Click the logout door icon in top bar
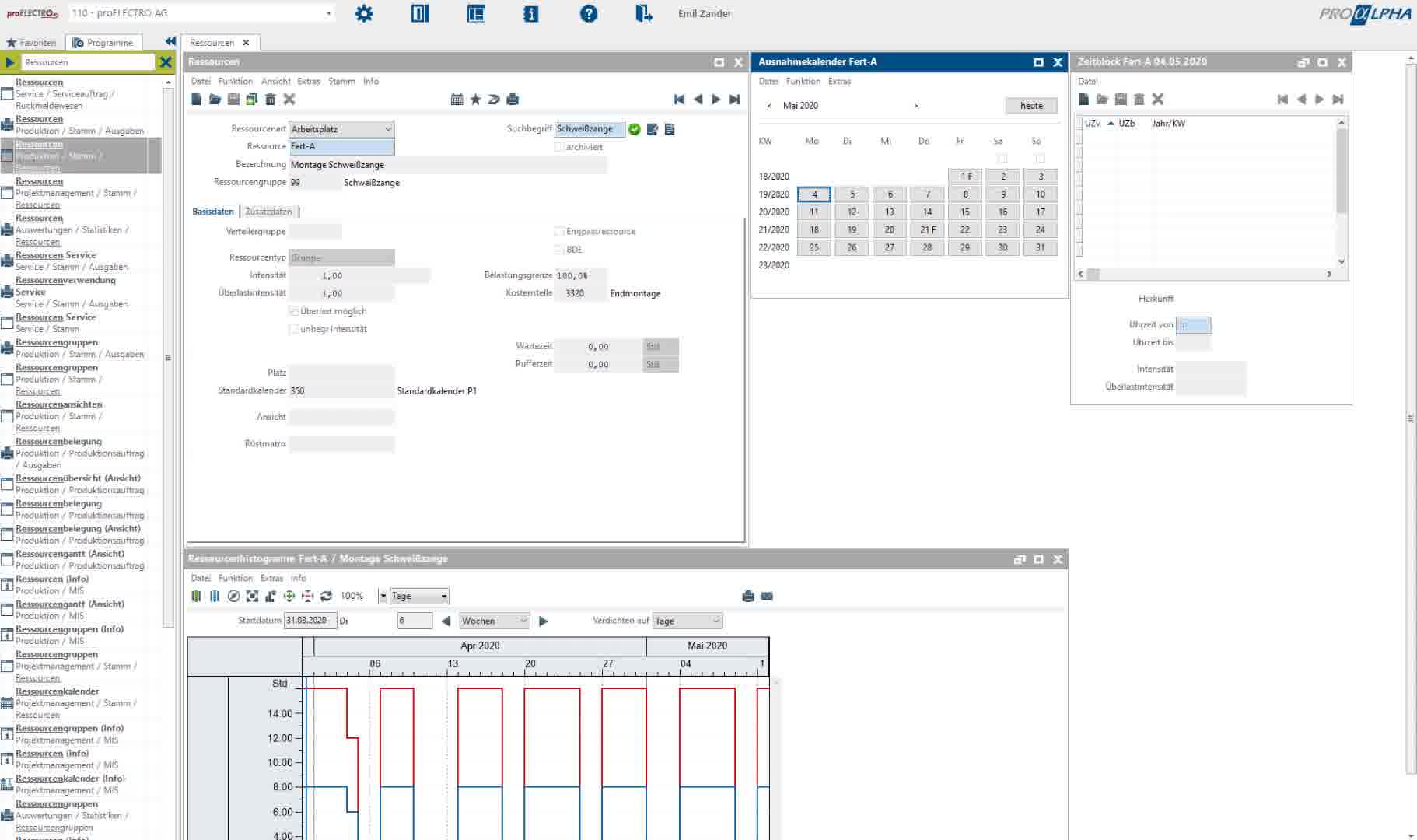The height and width of the screenshot is (840, 1417). 644,13
